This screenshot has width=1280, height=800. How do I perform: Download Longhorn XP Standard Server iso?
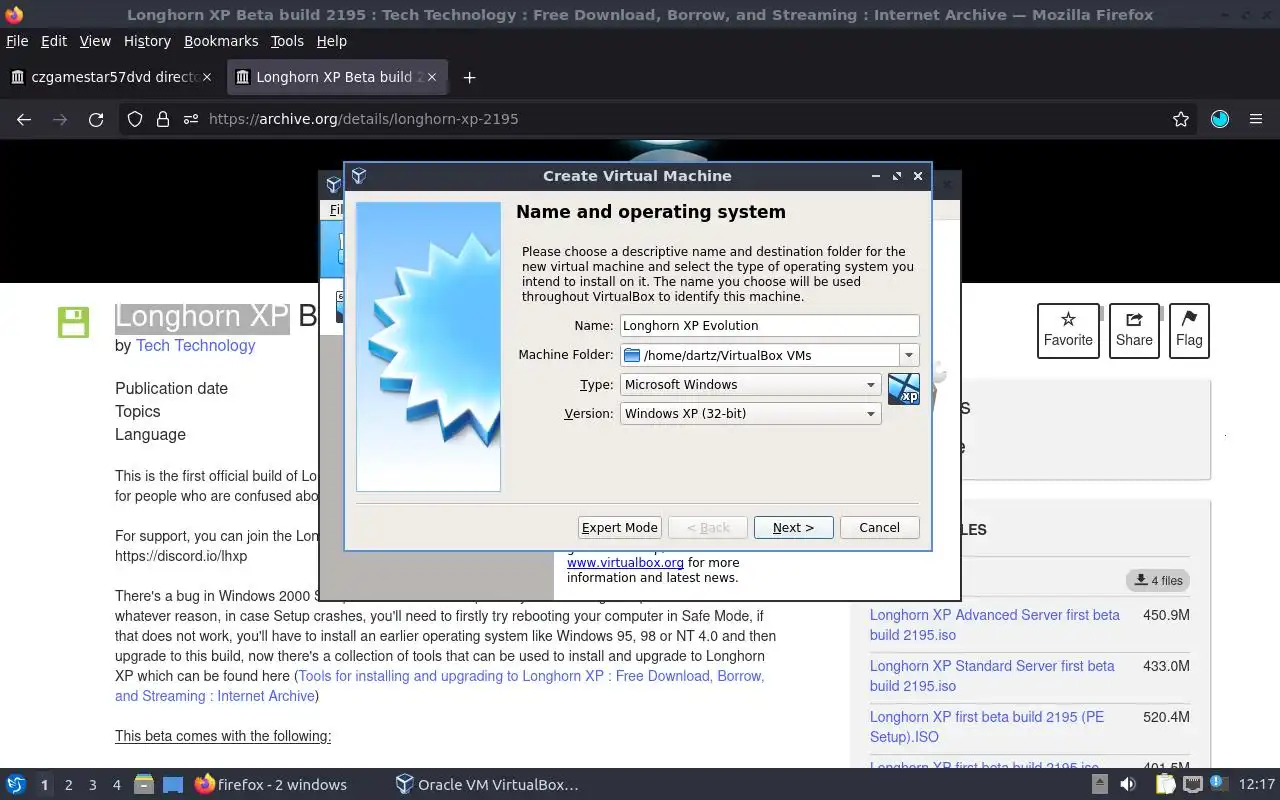(992, 676)
